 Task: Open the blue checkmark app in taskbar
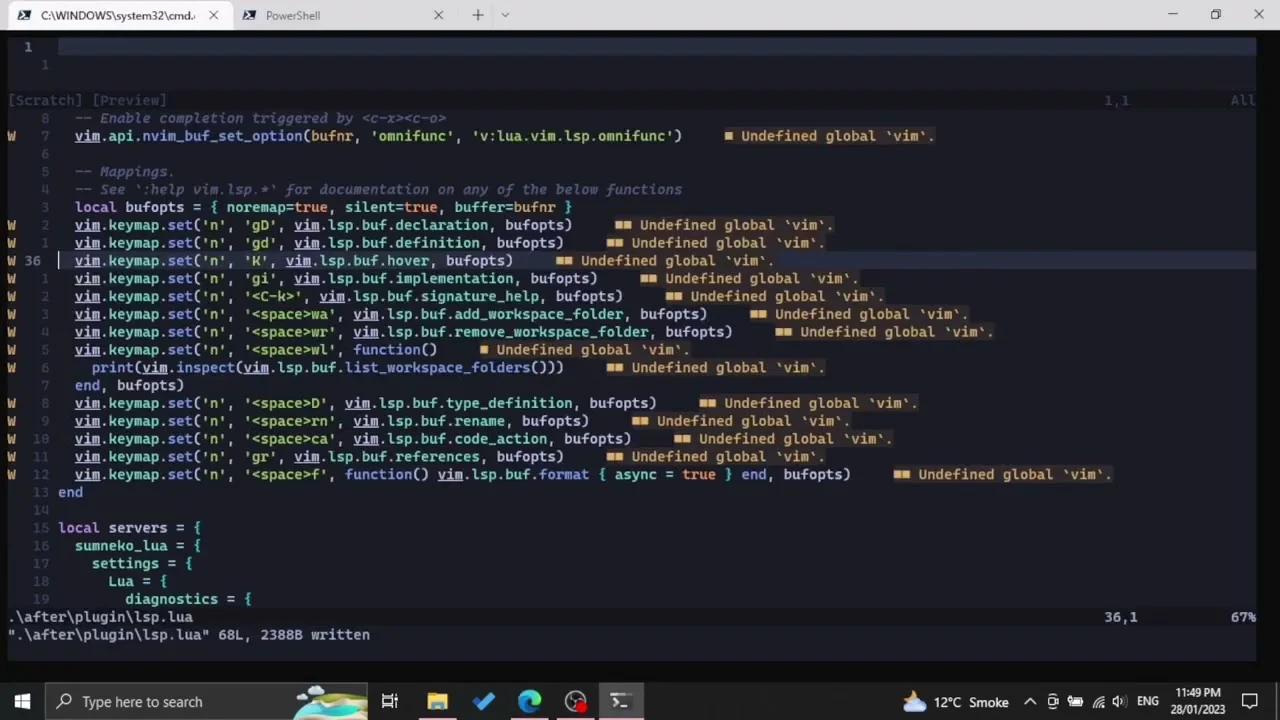[x=483, y=701]
